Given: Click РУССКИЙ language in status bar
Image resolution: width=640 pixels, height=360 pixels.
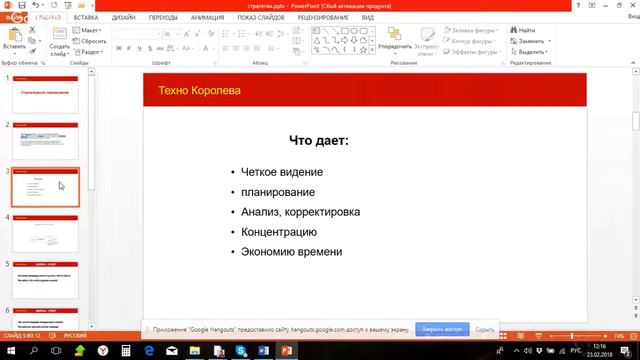Looking at the screenshot, I should point(75,336).
